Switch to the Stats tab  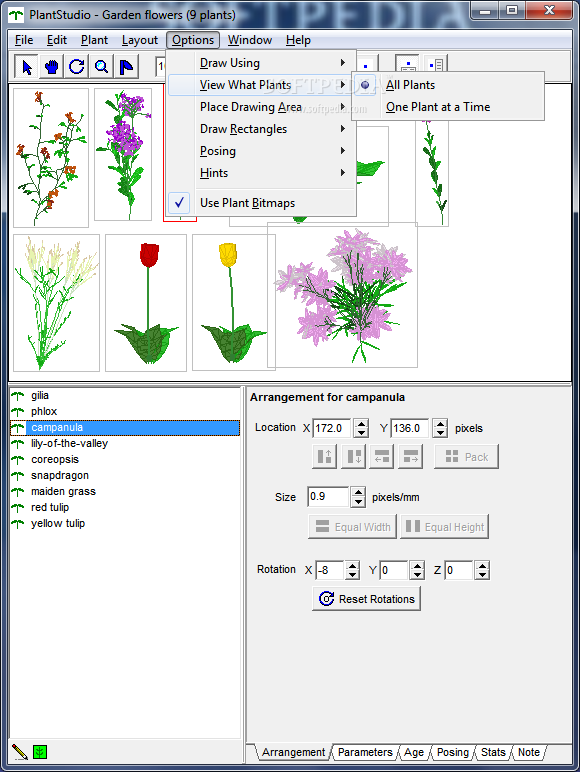[x=493, y=752]
